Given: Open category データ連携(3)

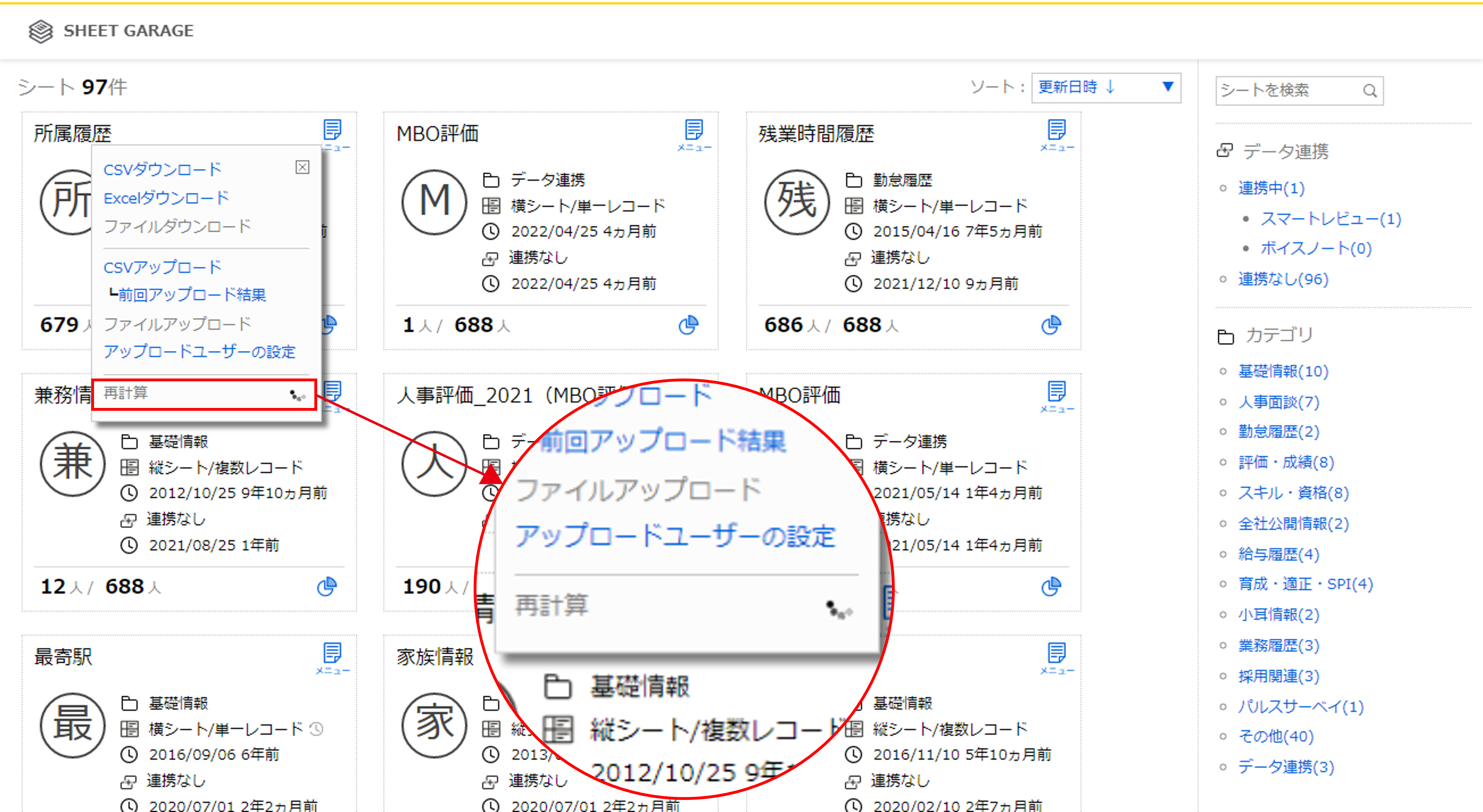Looking at the screenshot, I should point(1286,767).
